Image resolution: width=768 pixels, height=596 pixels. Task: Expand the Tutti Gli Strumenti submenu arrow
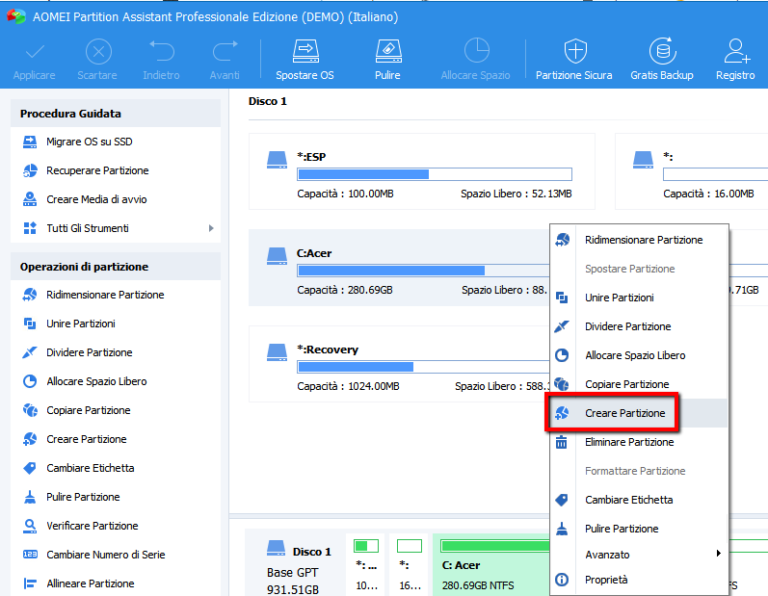coord(211,228)
